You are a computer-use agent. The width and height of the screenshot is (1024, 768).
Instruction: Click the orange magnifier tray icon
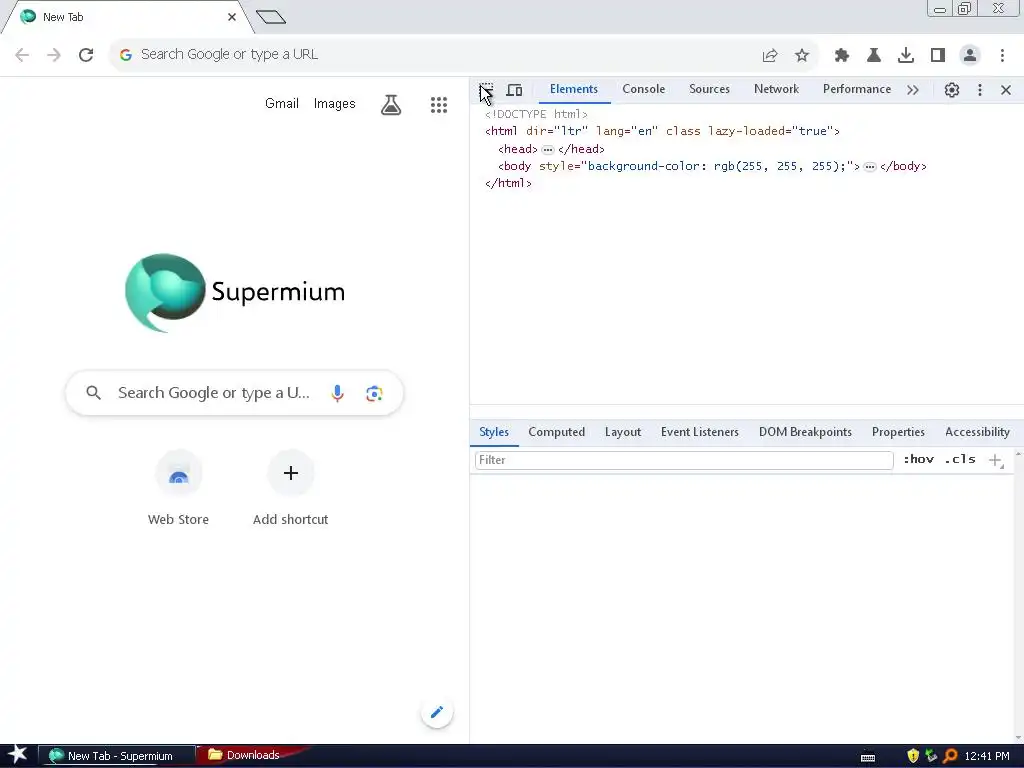tap(950, 756)
